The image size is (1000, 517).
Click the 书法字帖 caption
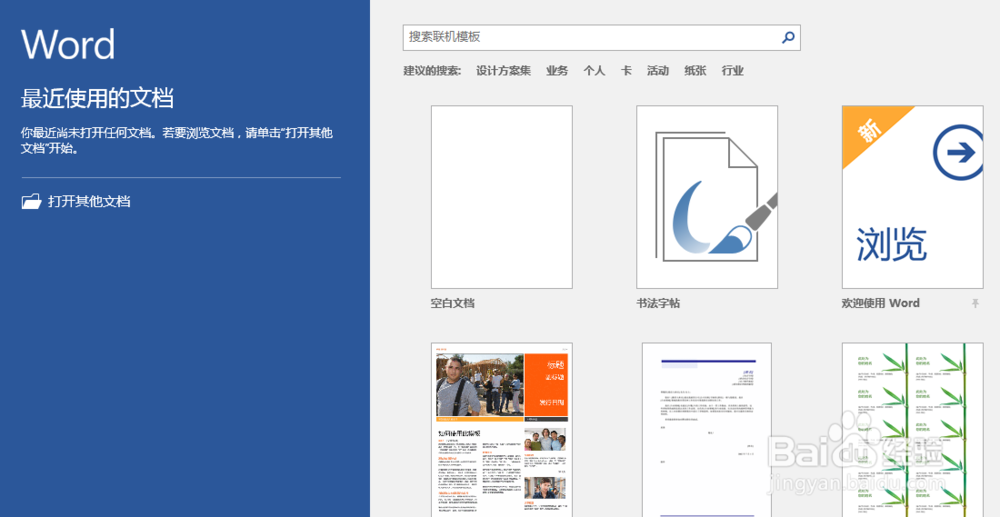point(658,303)
